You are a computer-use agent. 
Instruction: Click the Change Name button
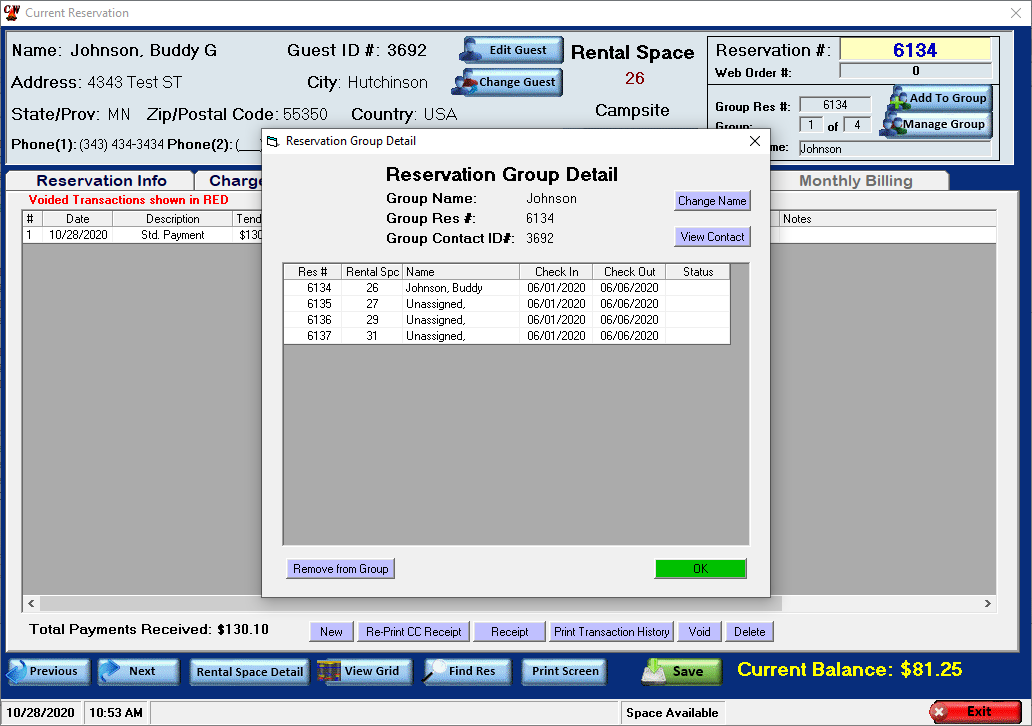[712, 201]
